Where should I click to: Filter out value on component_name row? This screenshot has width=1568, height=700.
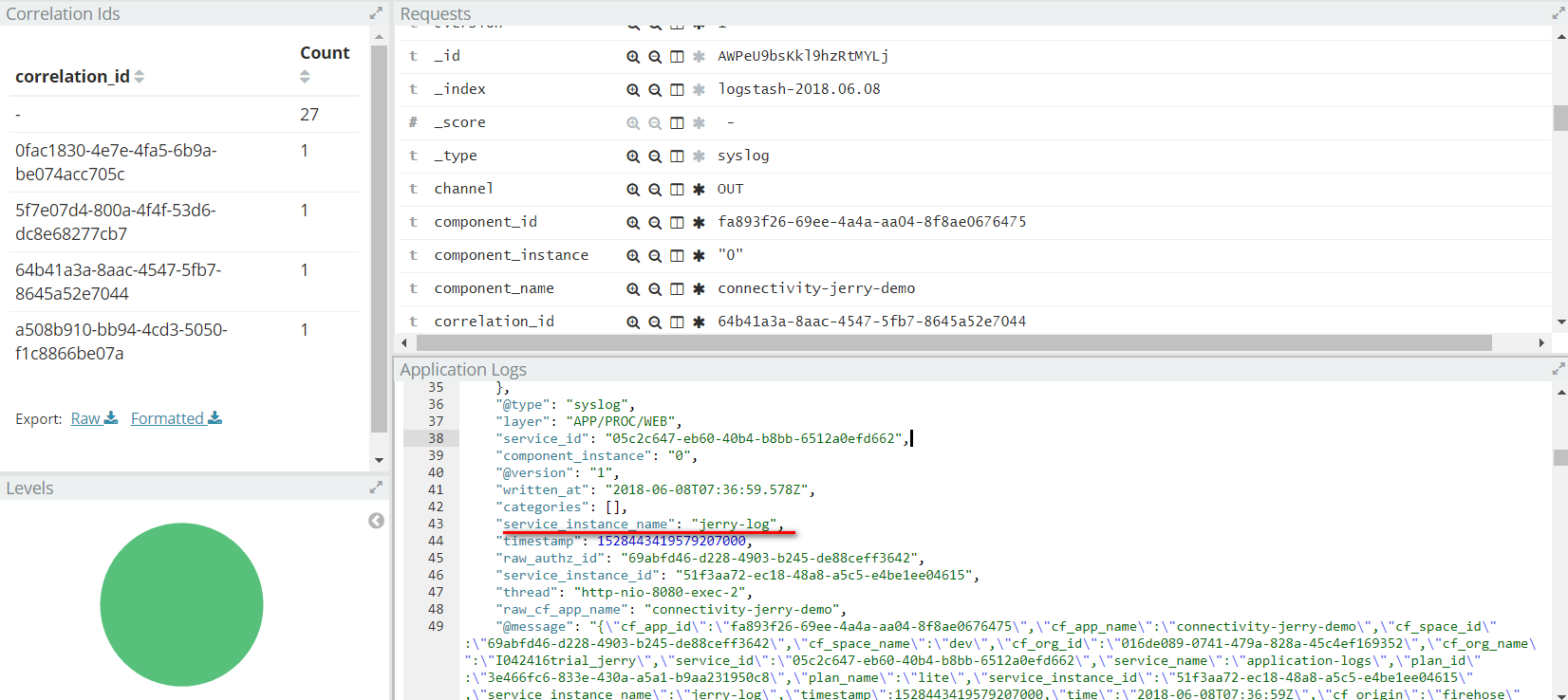[655, 289]
